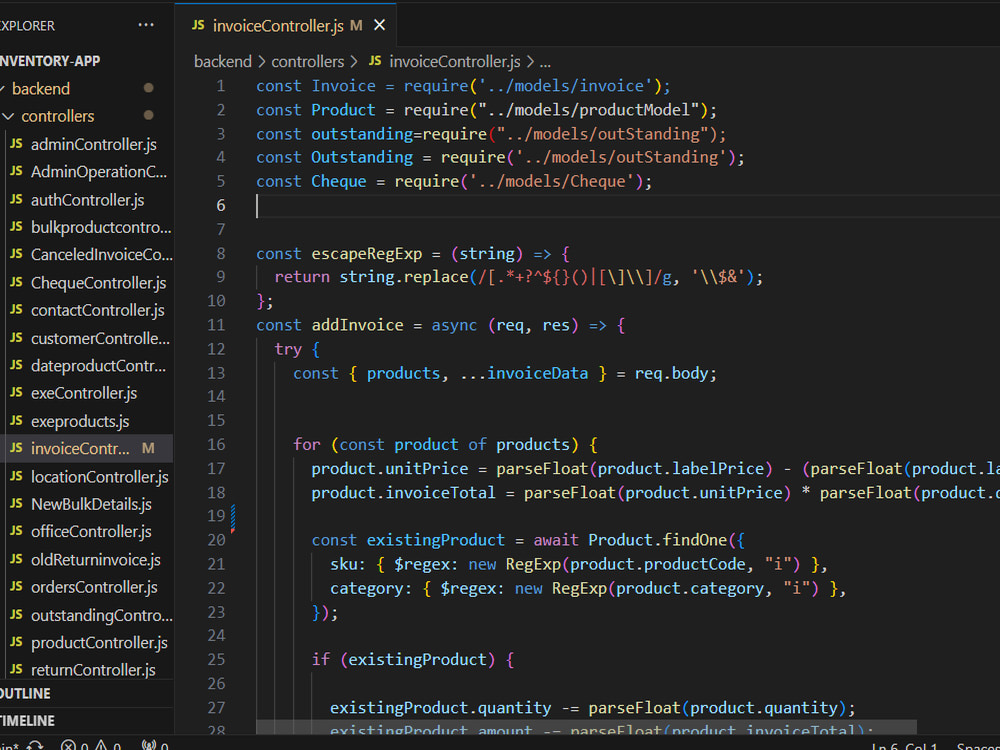1000x750 pixels.
Task: Open the dateproductContr... file
Action: pos(98,366)
